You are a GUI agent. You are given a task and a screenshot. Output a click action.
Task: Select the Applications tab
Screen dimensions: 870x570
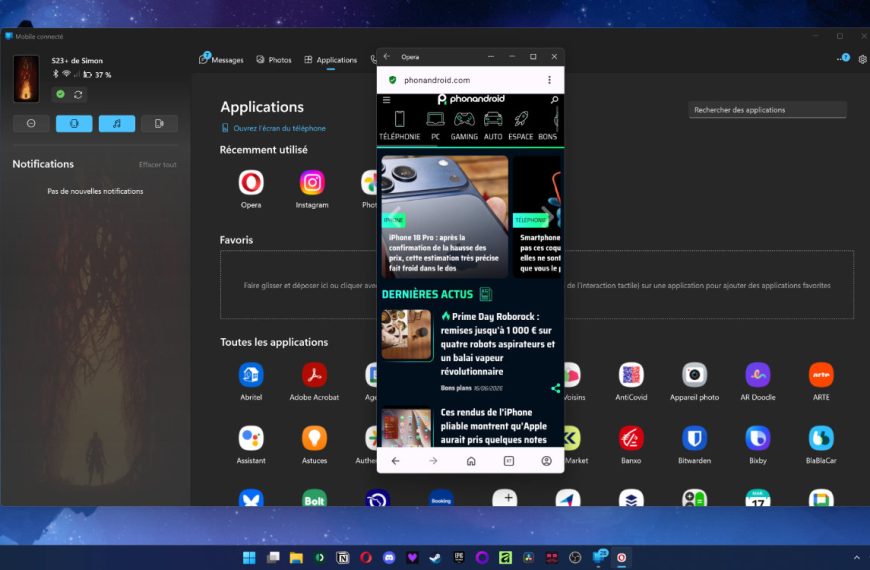(331, 59)
